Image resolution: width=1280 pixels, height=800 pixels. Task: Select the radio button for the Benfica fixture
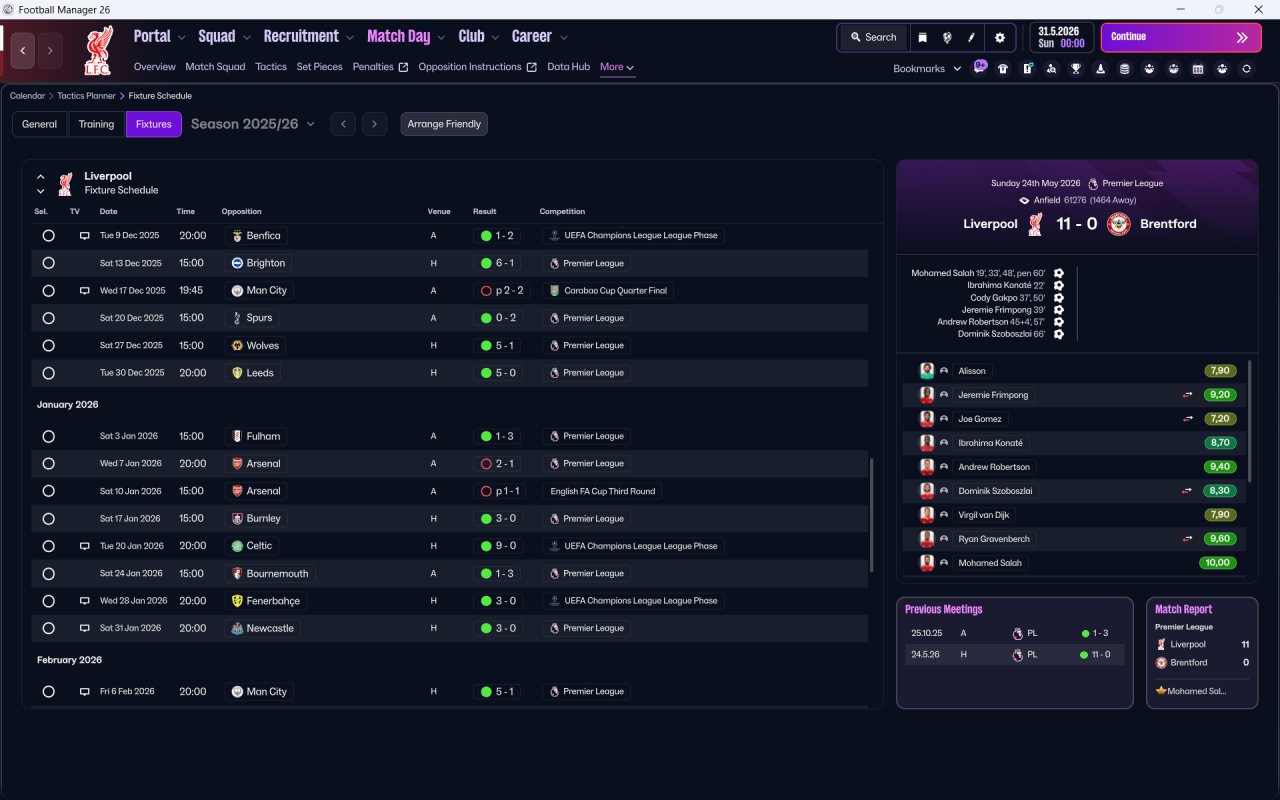pyautogui.click(x=48, y=236)
